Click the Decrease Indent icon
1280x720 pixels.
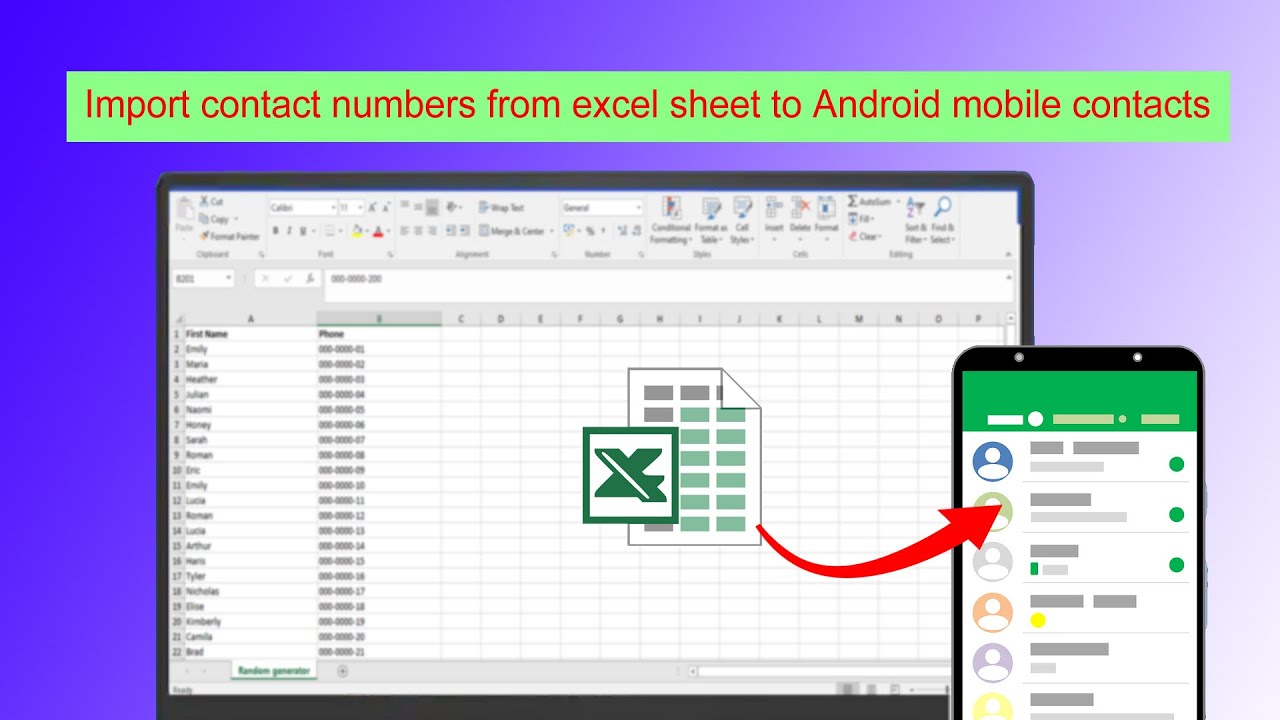point(451,231)
